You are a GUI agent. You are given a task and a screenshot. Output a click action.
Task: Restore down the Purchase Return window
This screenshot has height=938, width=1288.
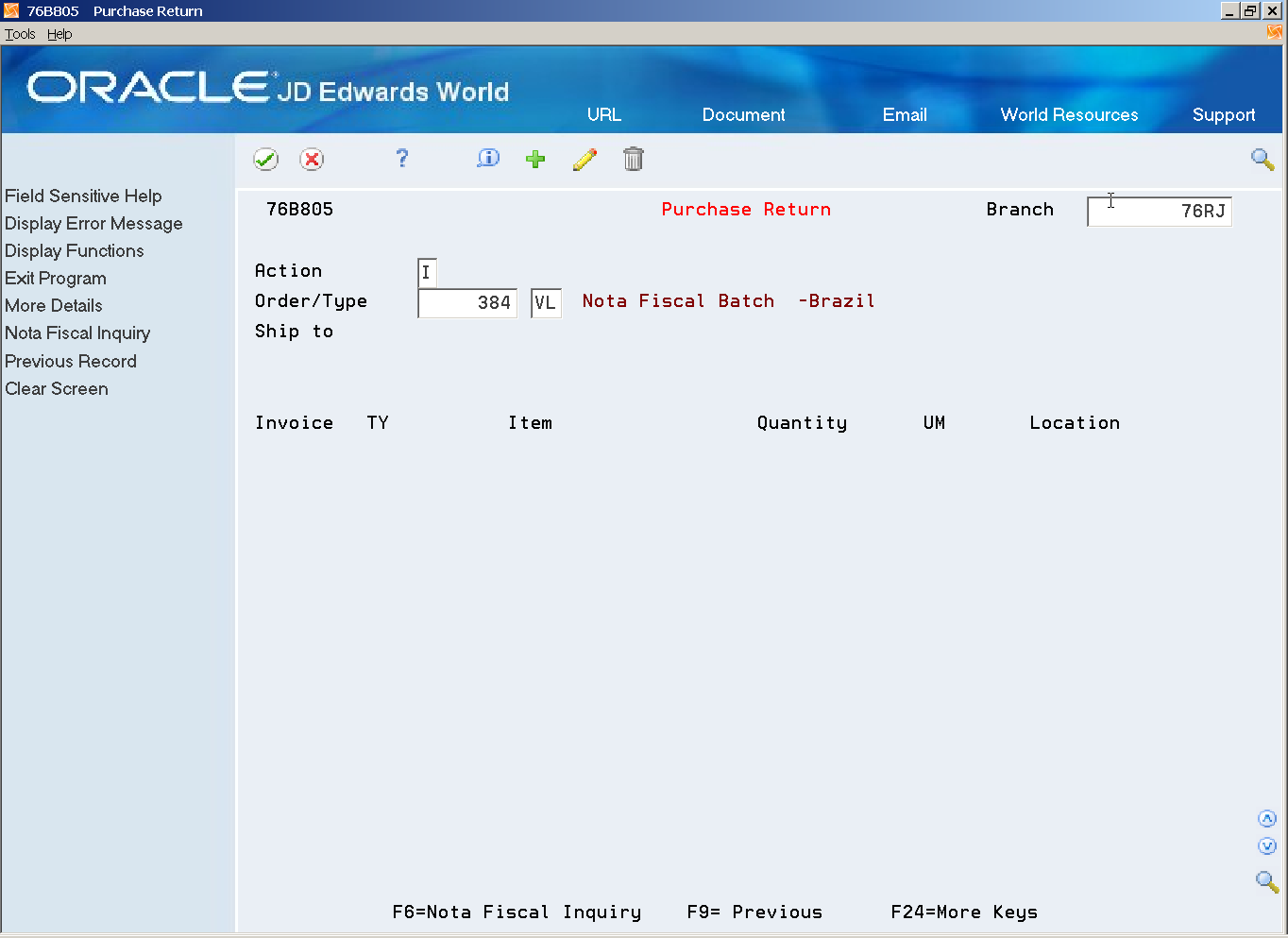pos(1251,10)
